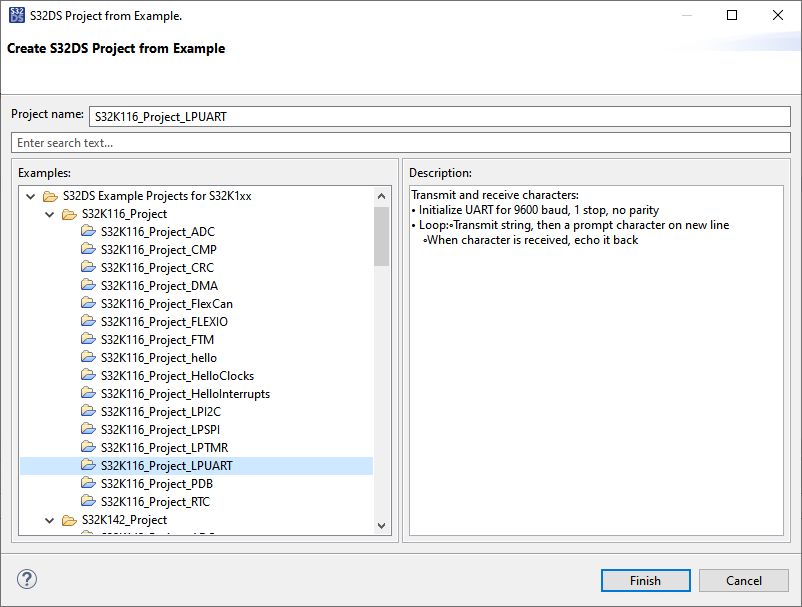
Task: Click the Cancel button
Action: pos(744,580)
